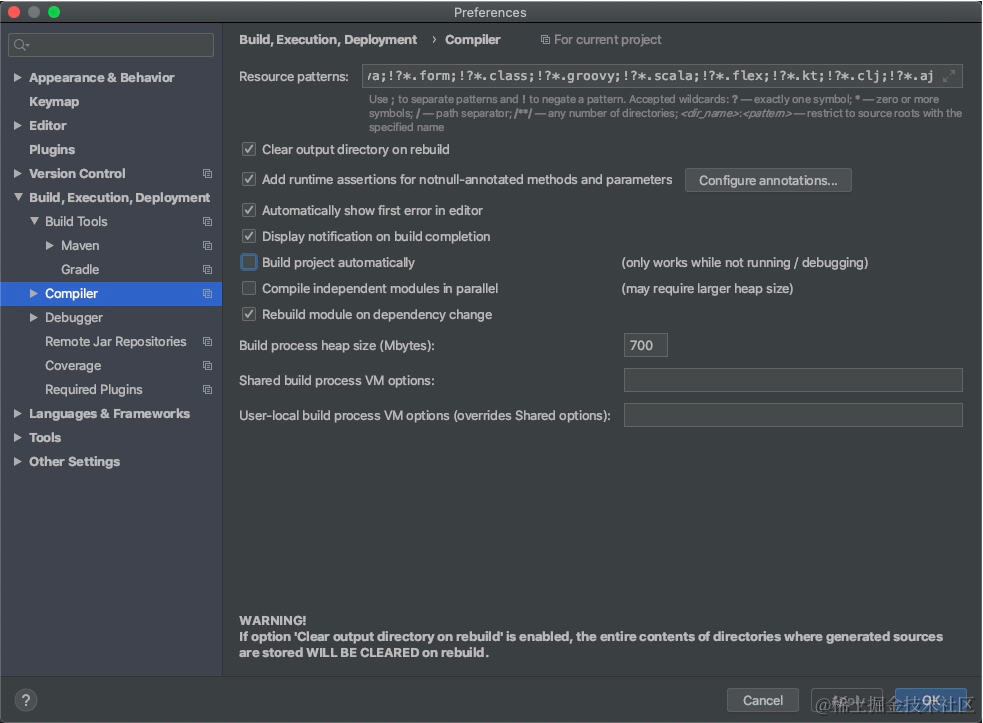Collapse the Build, Execution, Deployment tree

(17, 197)
